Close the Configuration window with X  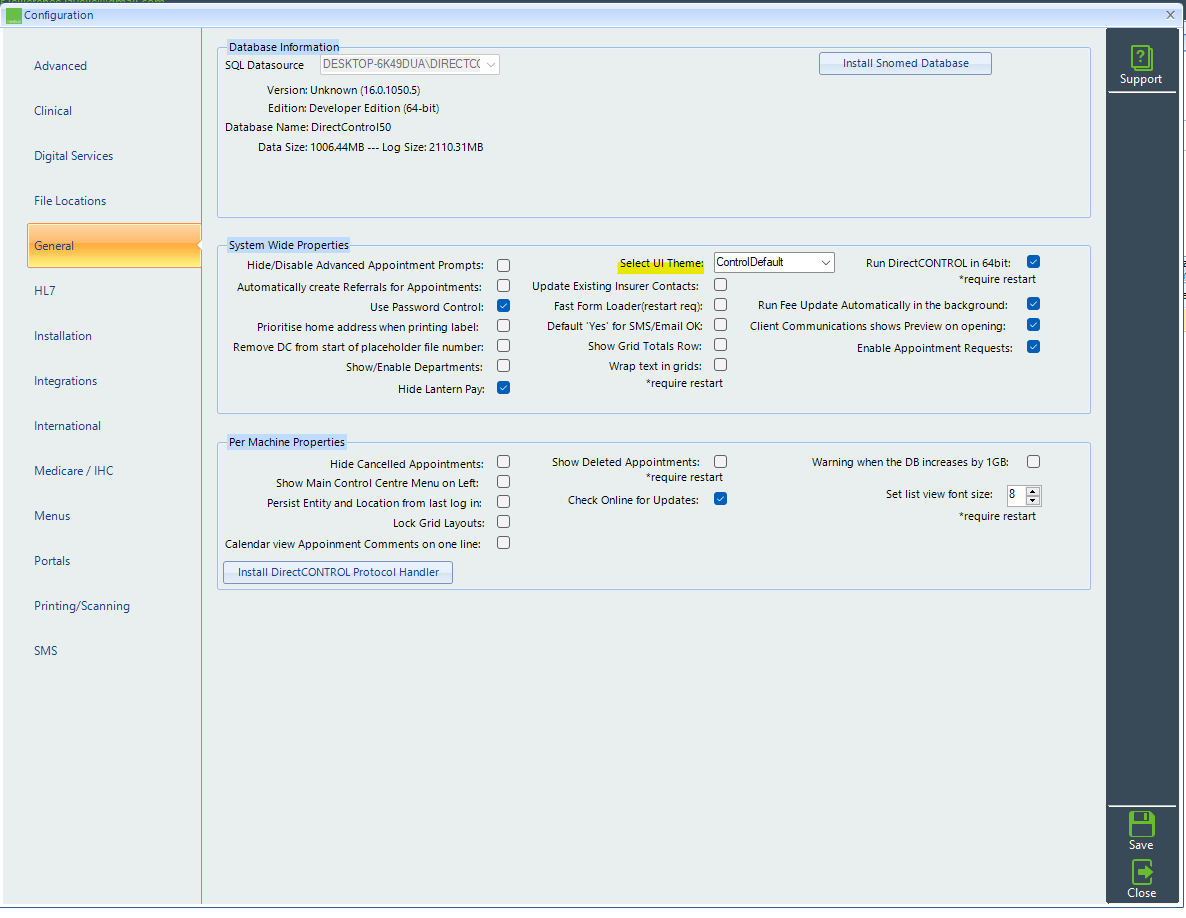coord(1170,14)
